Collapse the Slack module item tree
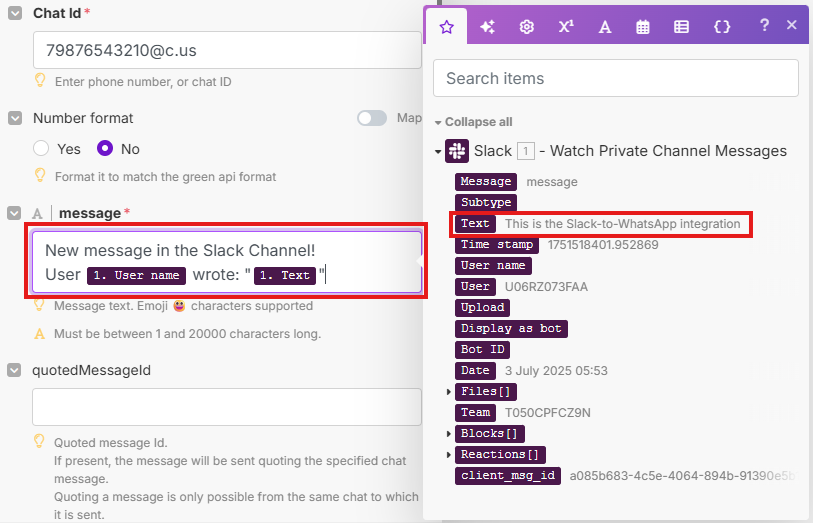Viewport: 813px width, 523px height. [x=438, y=152]
